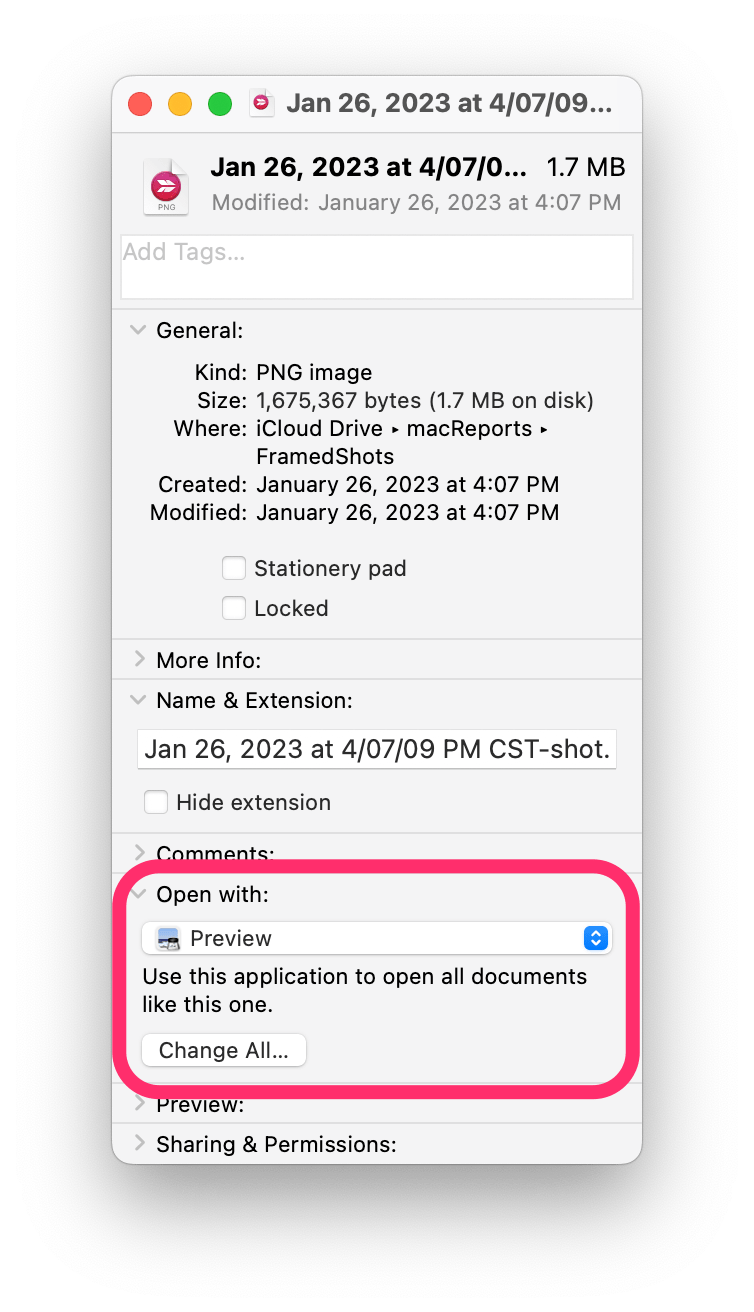Image resolution: width=754 pixels, height=1312 pixels.
Task: Click the Add Tags field
Action: pos(377,267)
